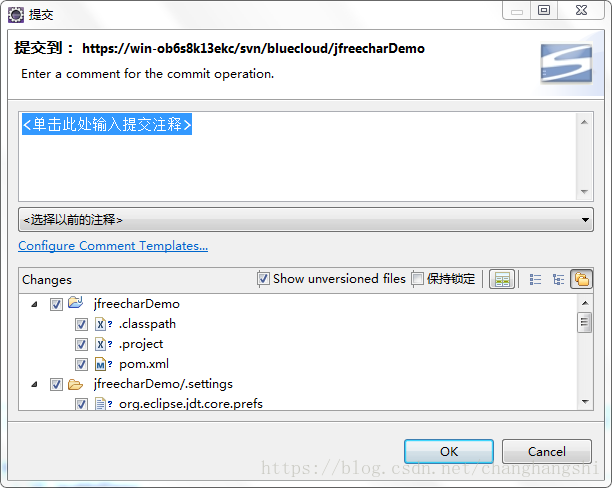This screenshot has height=488, width=612.
Task: Click the Eclipse icon in the title bar
Action: [16, 15]
